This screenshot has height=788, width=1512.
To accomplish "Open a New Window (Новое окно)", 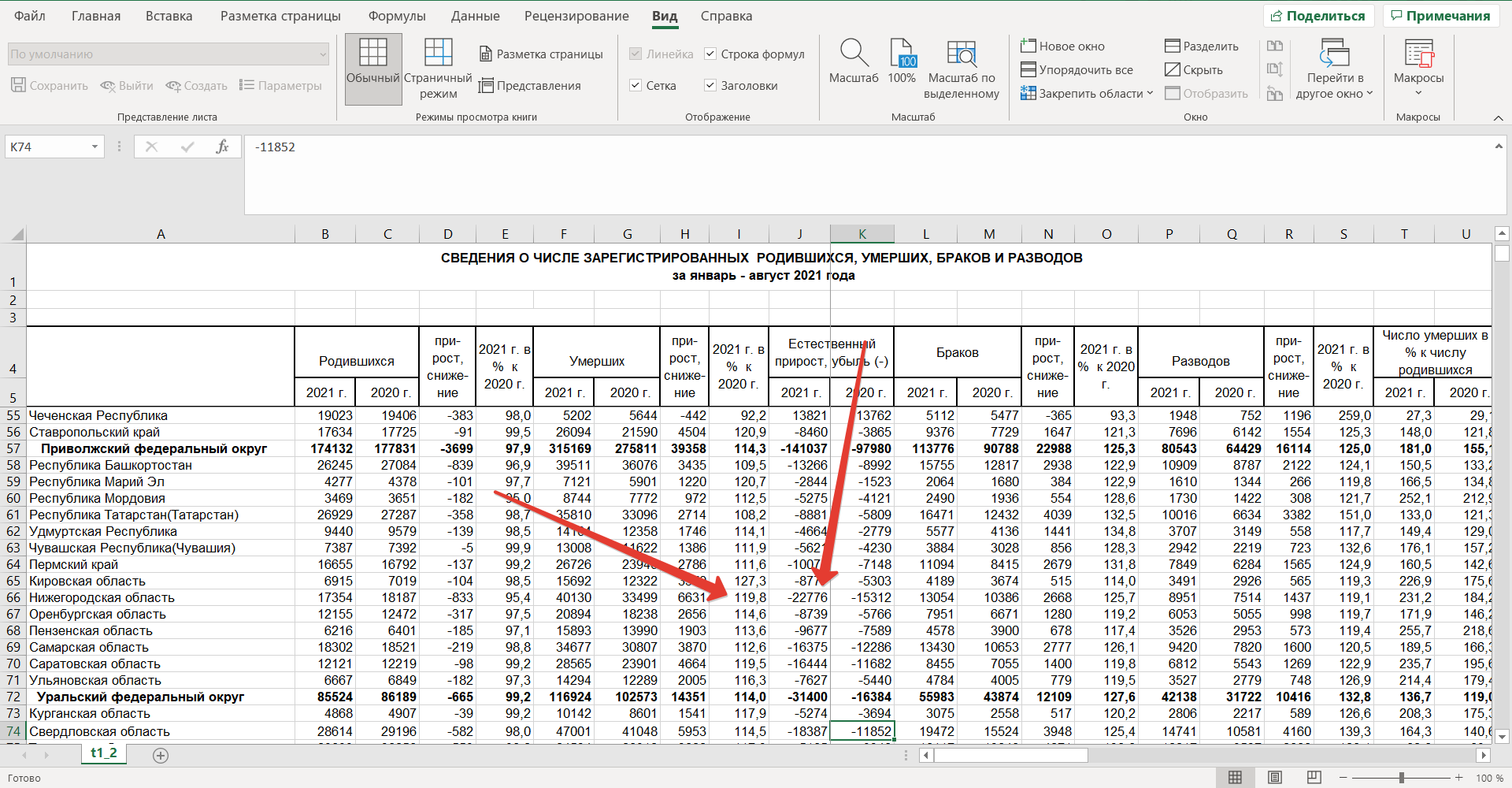I will [x=1062, y=46].
